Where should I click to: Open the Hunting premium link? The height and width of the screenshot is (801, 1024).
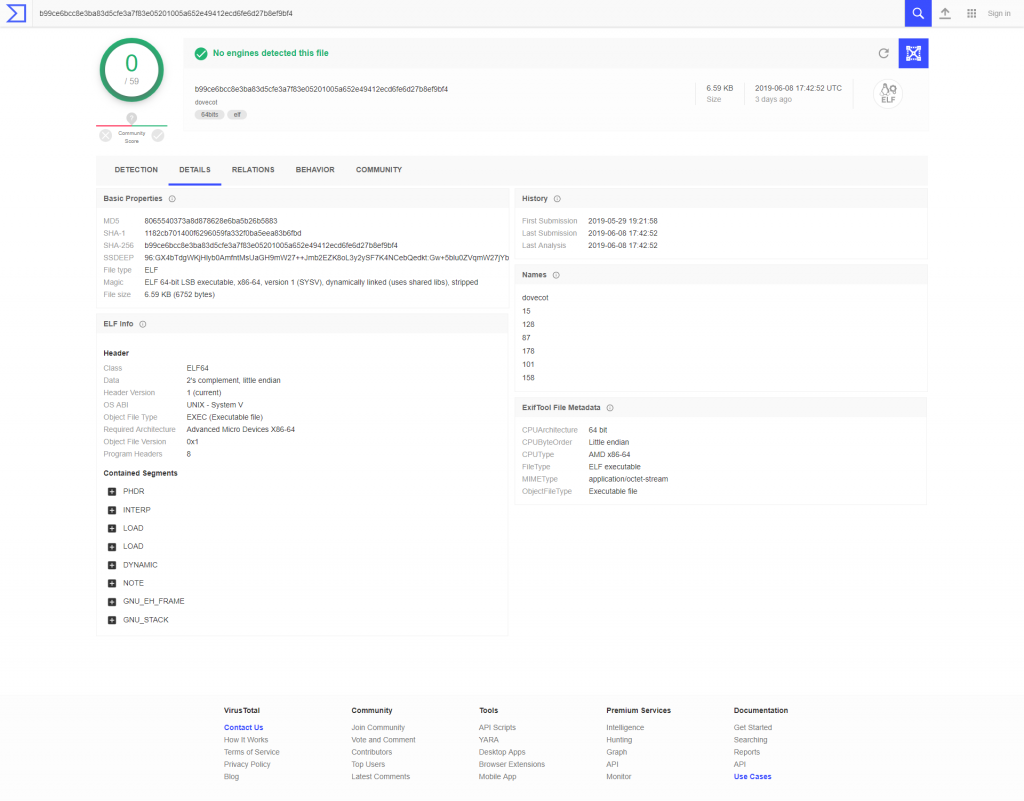pyautogui.click(x=619, y=740)
